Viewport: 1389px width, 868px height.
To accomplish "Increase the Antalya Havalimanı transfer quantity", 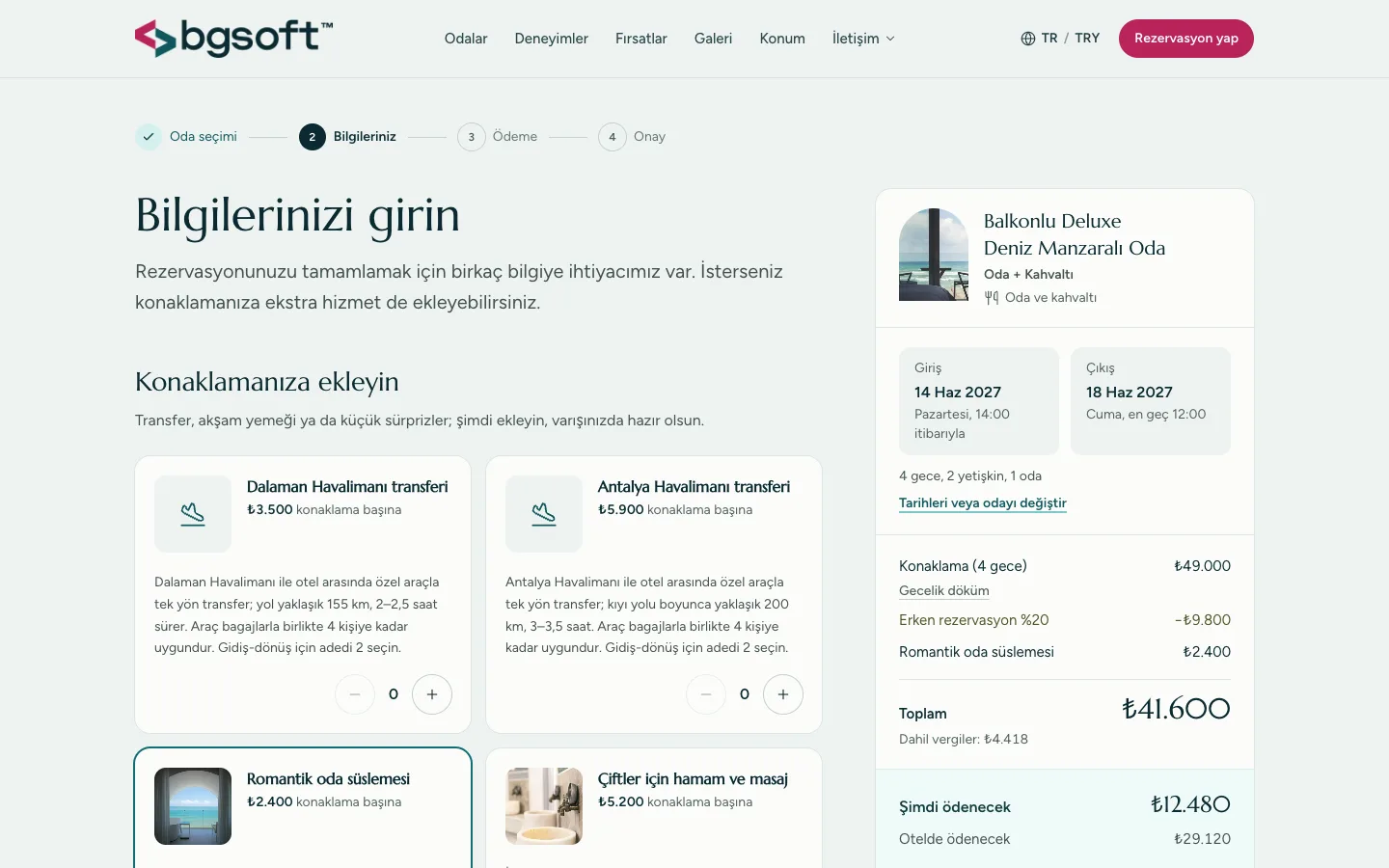I will coord(783,694).
